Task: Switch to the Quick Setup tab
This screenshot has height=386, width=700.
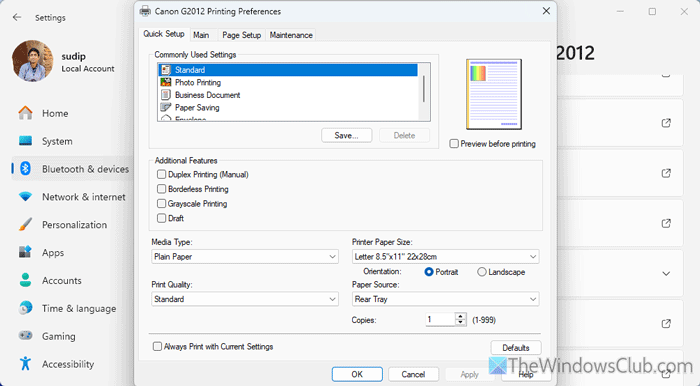Action: point(164,34)
